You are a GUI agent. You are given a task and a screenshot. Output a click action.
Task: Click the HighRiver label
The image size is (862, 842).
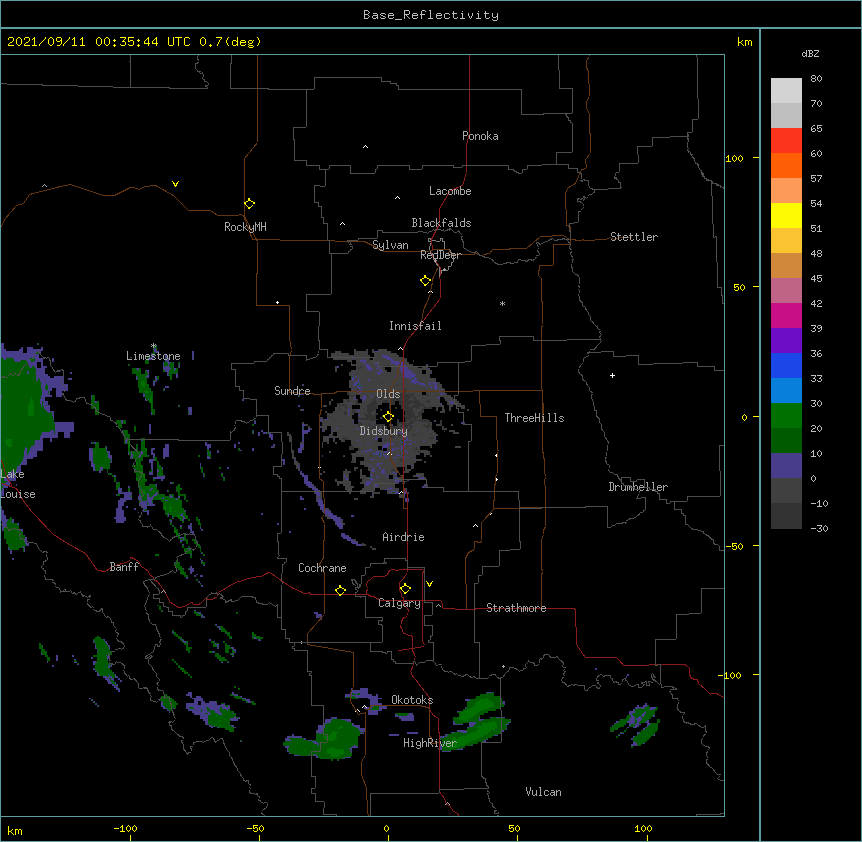coord(430,743)
